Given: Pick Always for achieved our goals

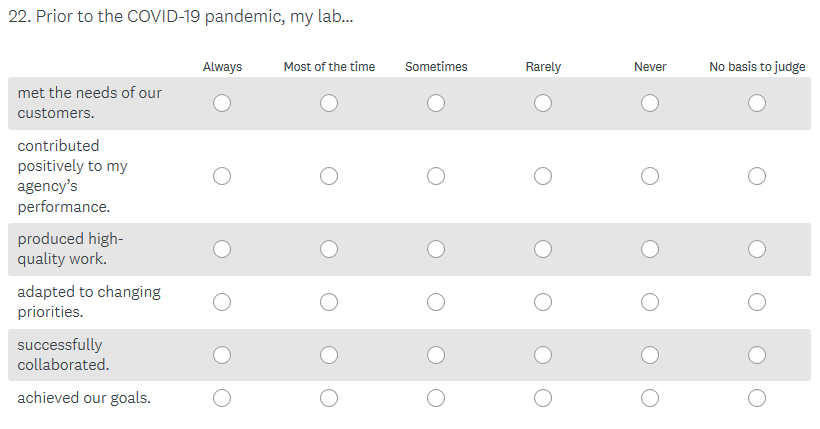Looking at the screenshot, I should click(222, 398).
